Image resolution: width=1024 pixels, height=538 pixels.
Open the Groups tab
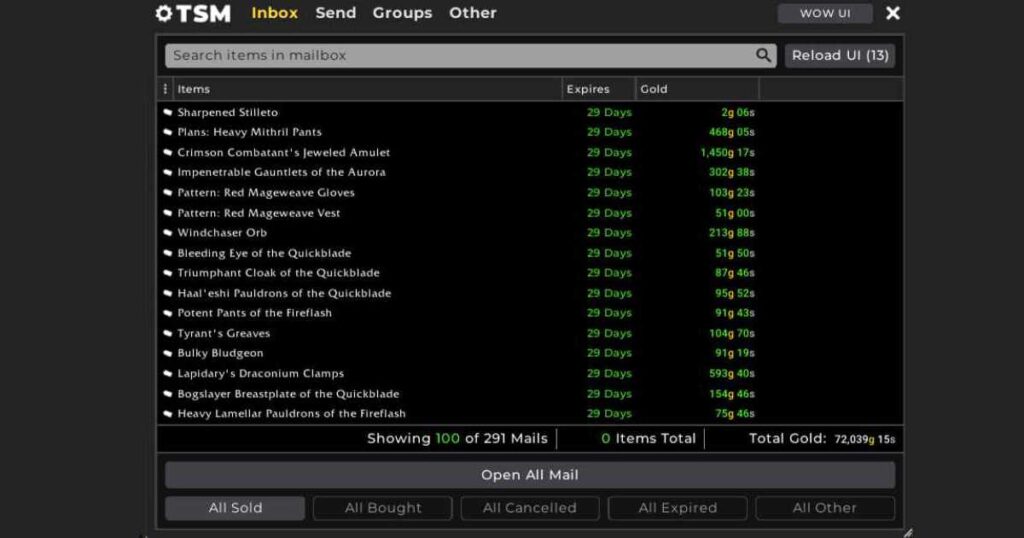tap(402, 13)
